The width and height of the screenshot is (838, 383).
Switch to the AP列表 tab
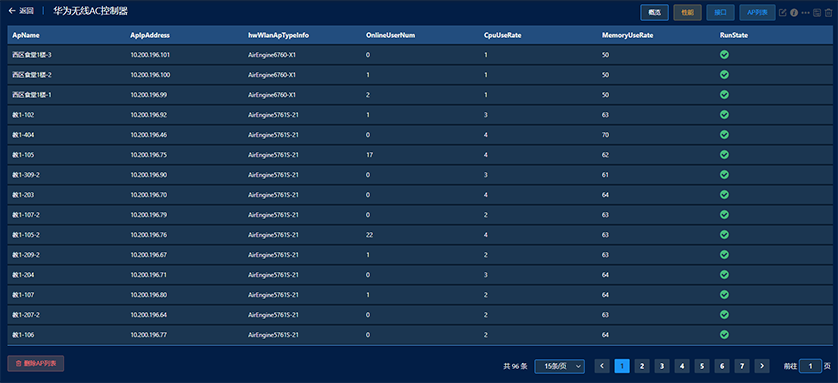tap(757, 12)
